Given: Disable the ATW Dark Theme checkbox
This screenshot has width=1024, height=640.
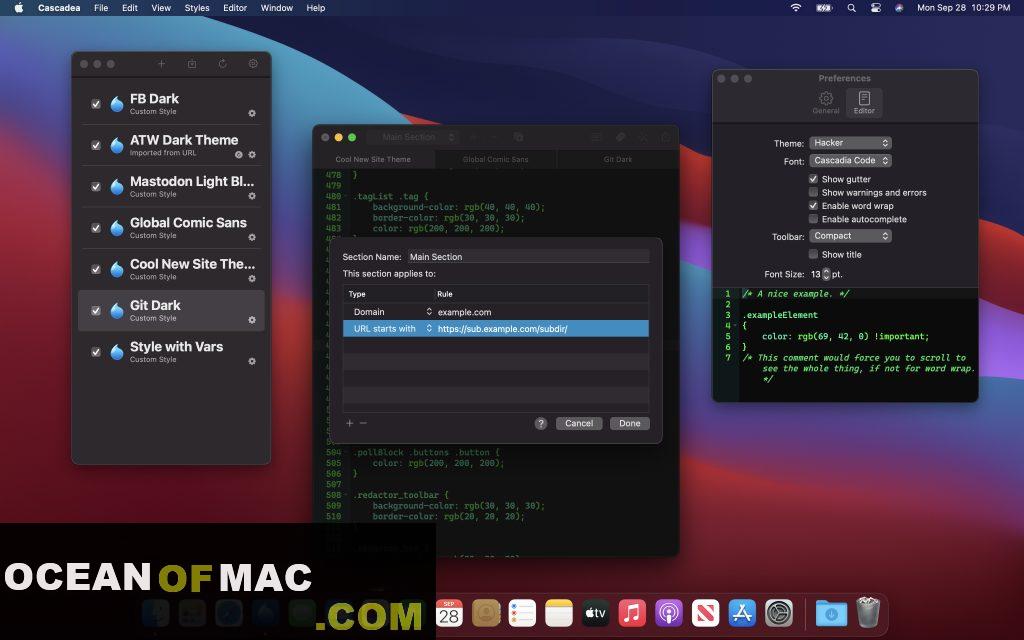Looking at the screenshot, I should click(x=96, y=145).
